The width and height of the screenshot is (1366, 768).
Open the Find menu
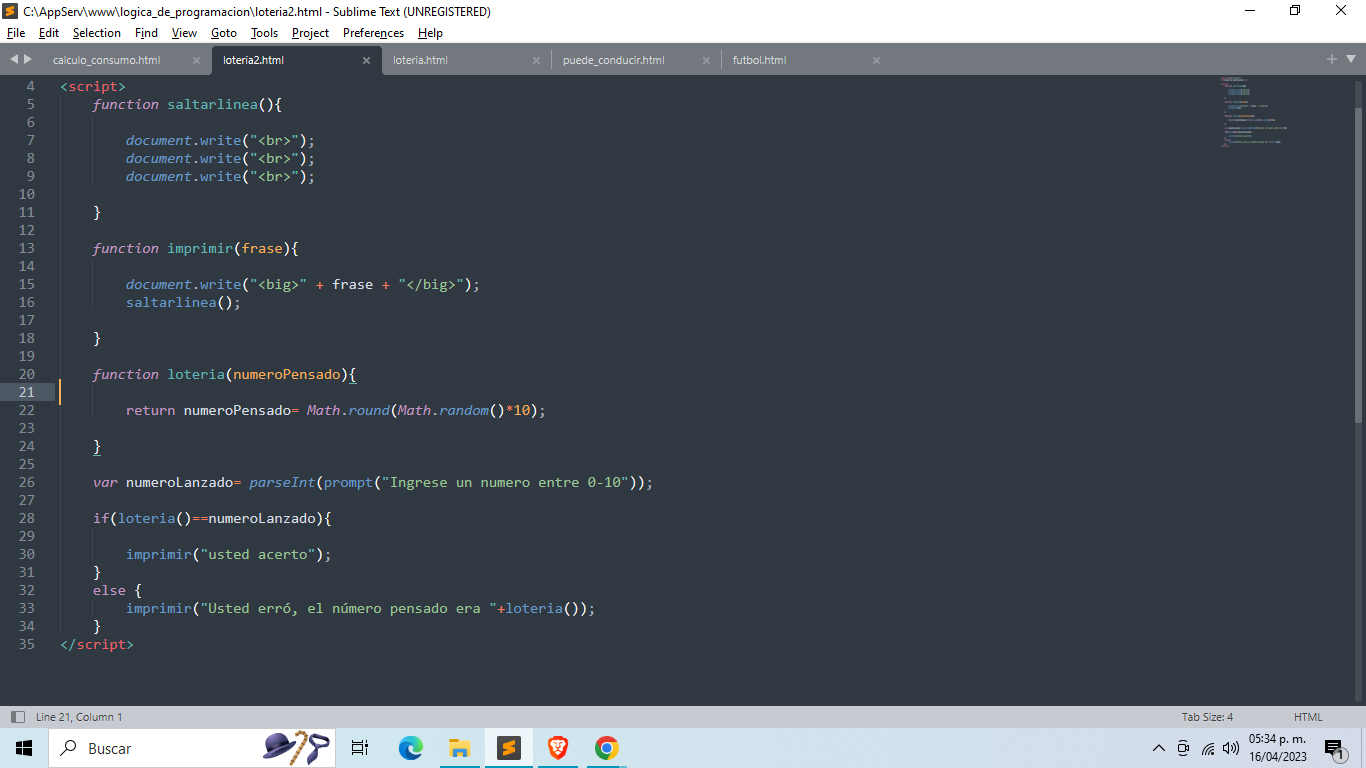(147, 33)
